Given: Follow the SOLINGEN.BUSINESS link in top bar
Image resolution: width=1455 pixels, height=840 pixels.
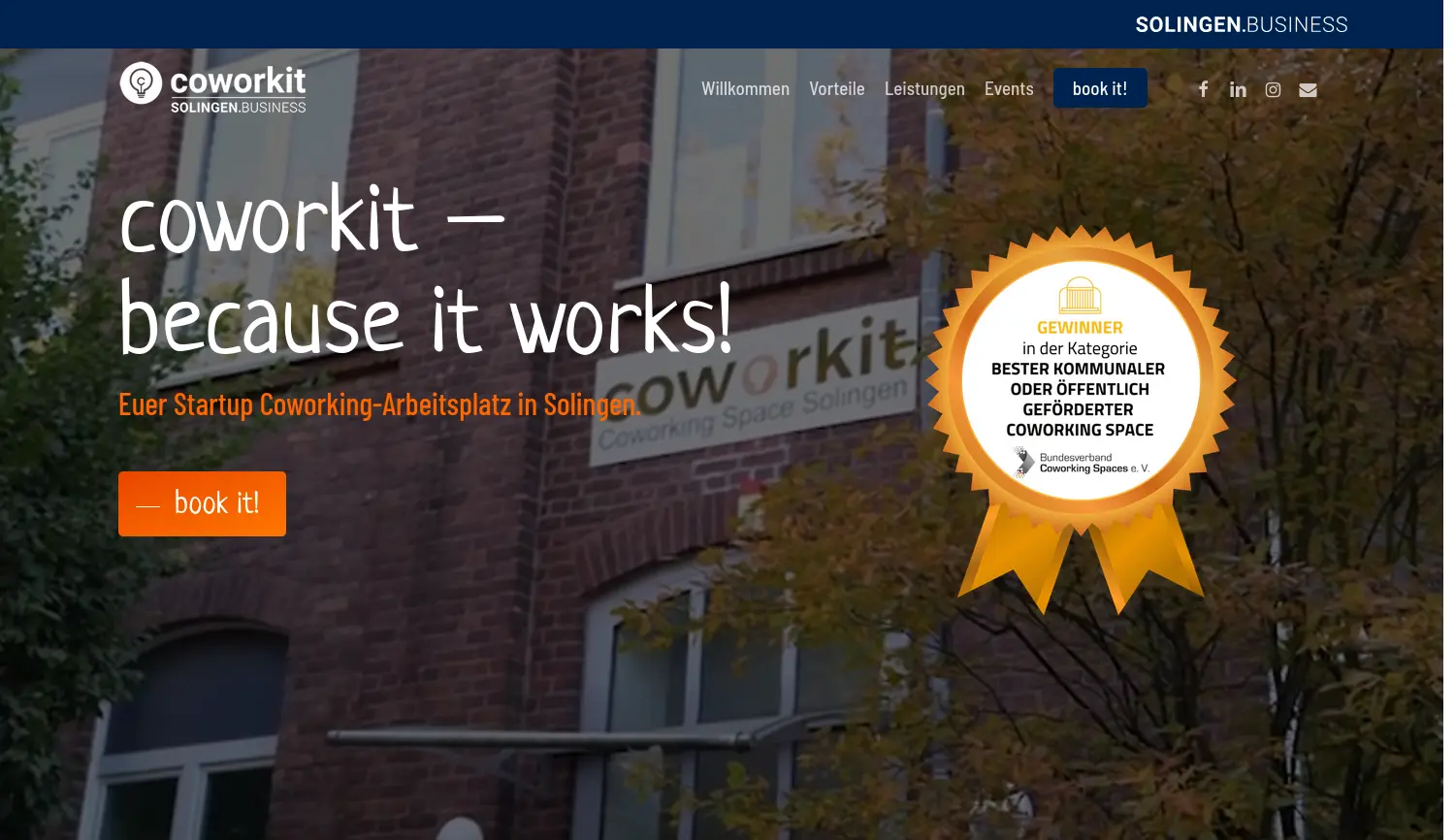Looking at the screenshot, I should pyautogui.click(x=1241, y=24).
